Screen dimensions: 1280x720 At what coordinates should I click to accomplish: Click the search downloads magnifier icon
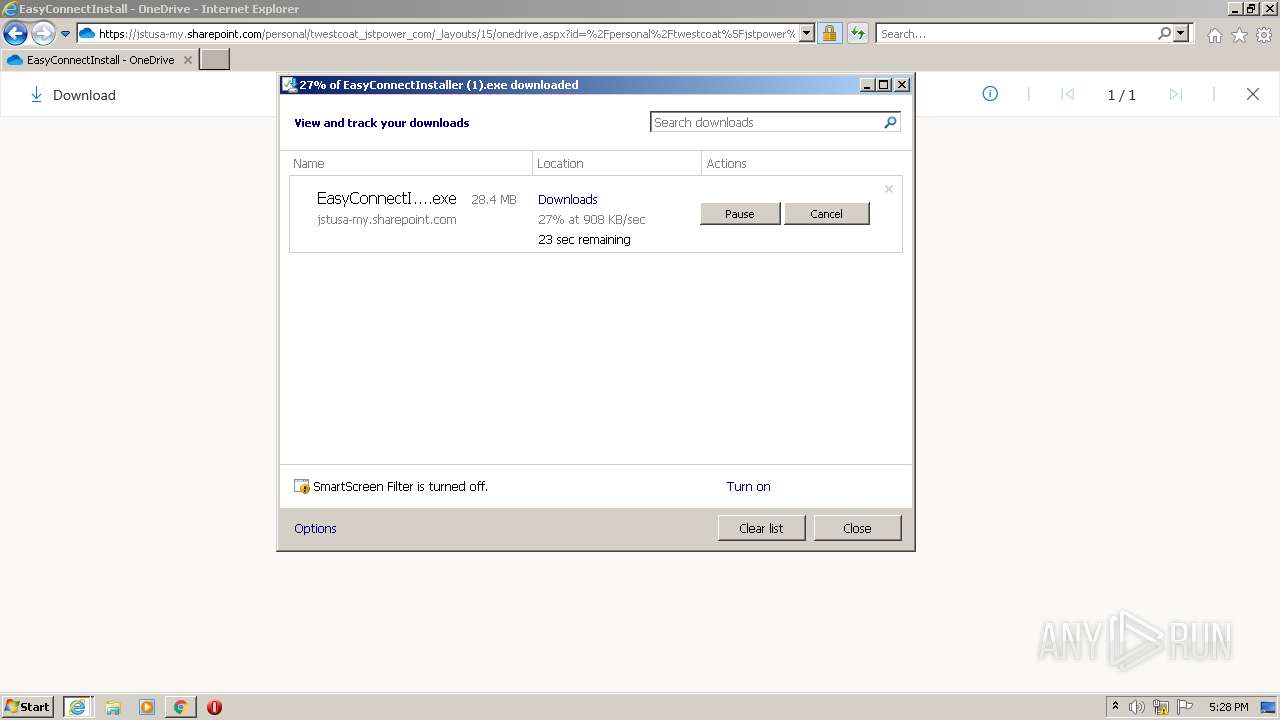pos(891,122)
